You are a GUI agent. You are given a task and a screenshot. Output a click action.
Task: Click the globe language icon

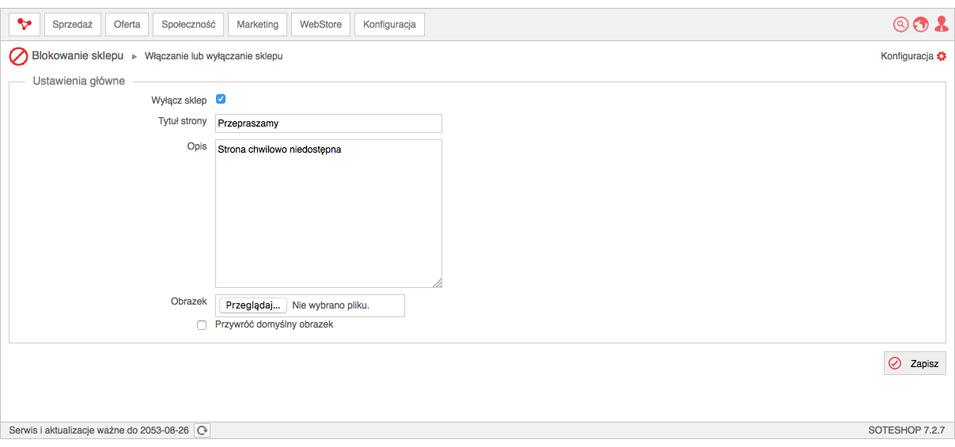(920, 24)
